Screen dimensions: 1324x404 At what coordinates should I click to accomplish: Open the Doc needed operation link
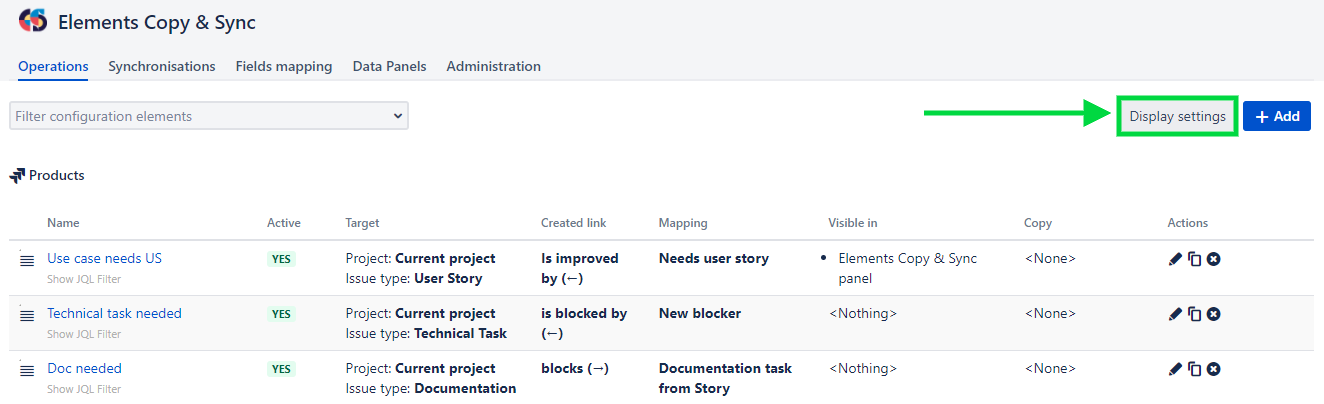point(84,368)
